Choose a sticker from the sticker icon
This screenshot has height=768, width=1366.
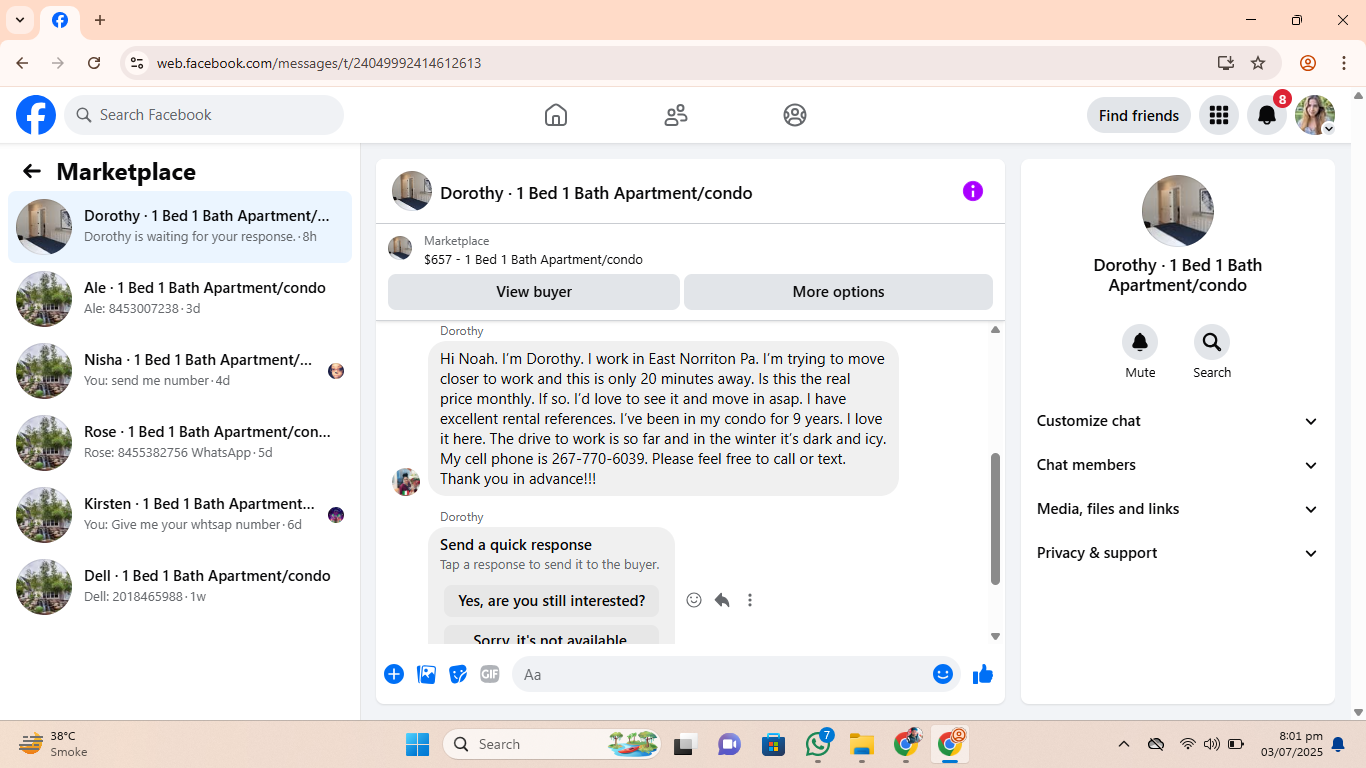458,674
